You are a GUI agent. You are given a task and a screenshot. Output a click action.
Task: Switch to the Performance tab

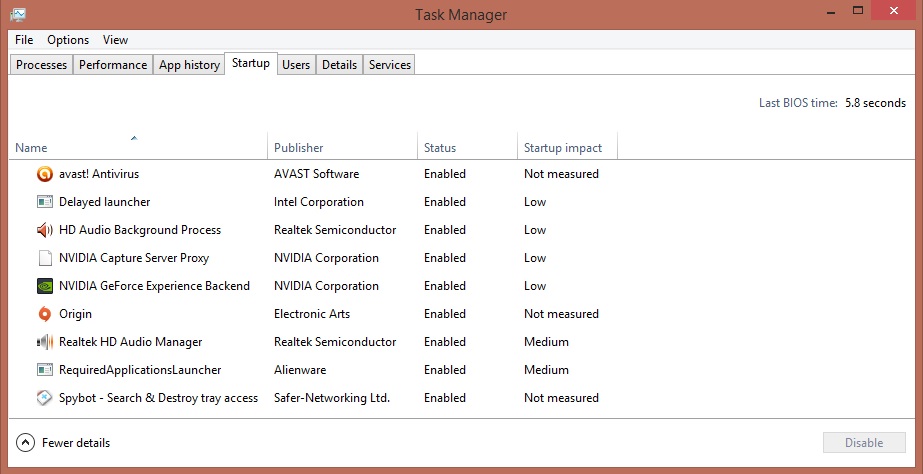tap(113, 65)
